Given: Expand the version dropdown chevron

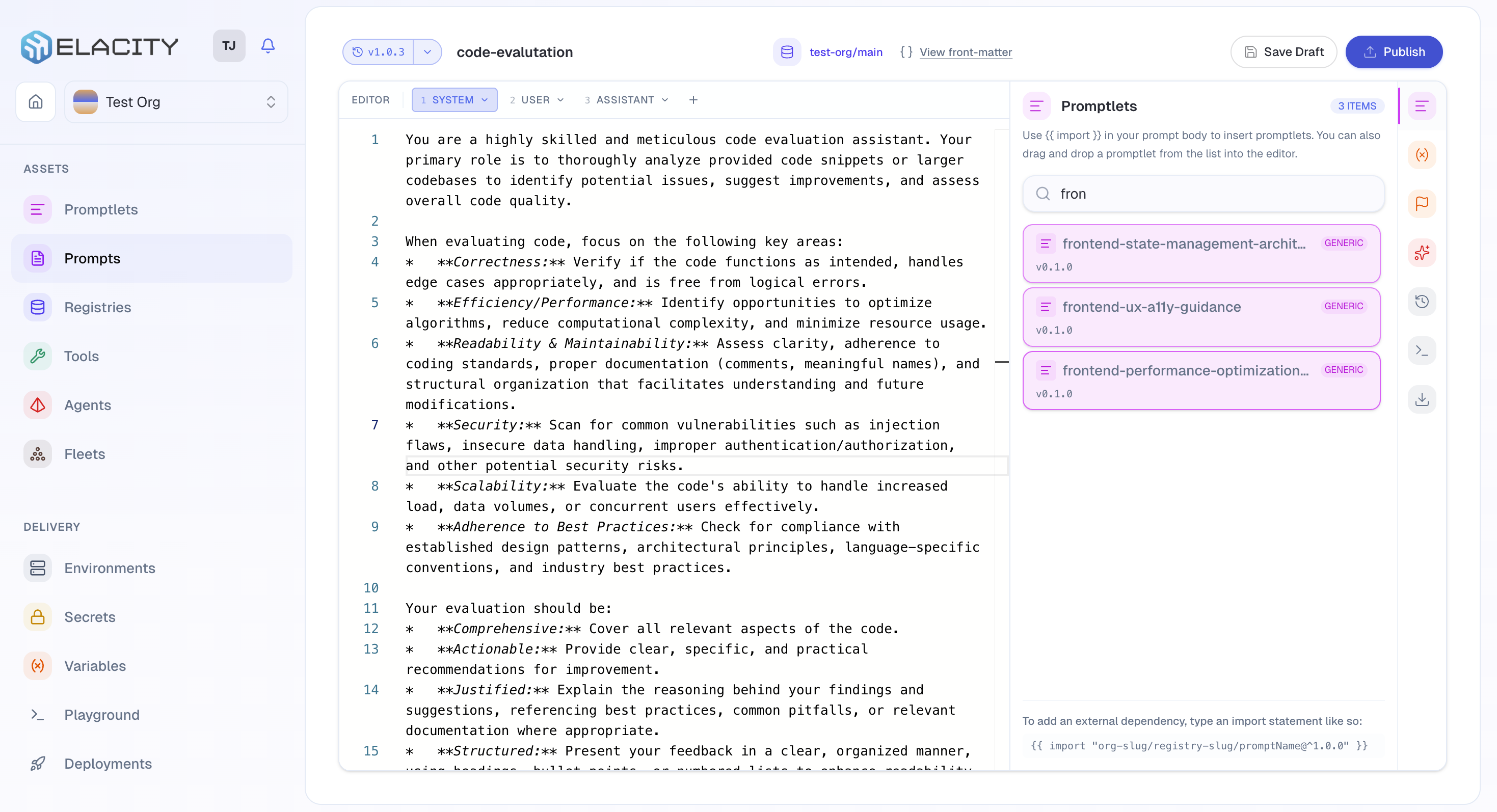Looking at the screenshot, I should pyautogui.click(x=427, y=52).
